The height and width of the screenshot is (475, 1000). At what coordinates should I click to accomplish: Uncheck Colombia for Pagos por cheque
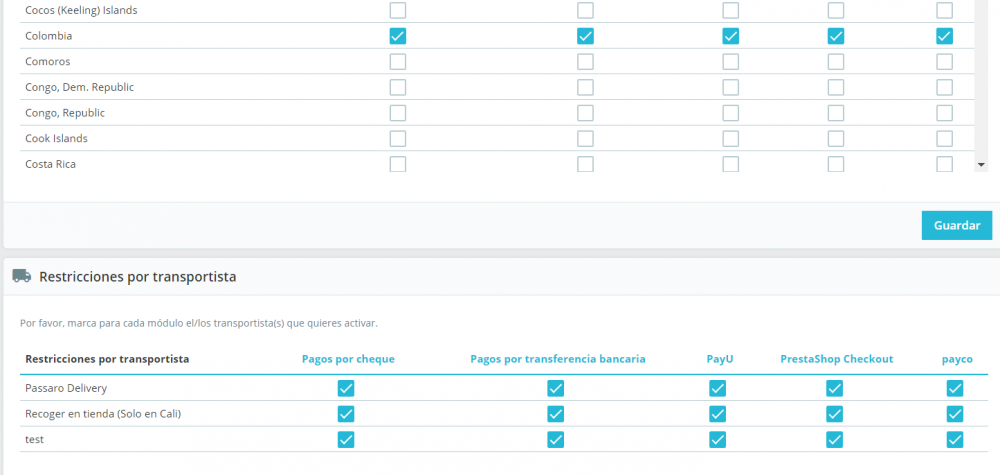pos(398,36)
